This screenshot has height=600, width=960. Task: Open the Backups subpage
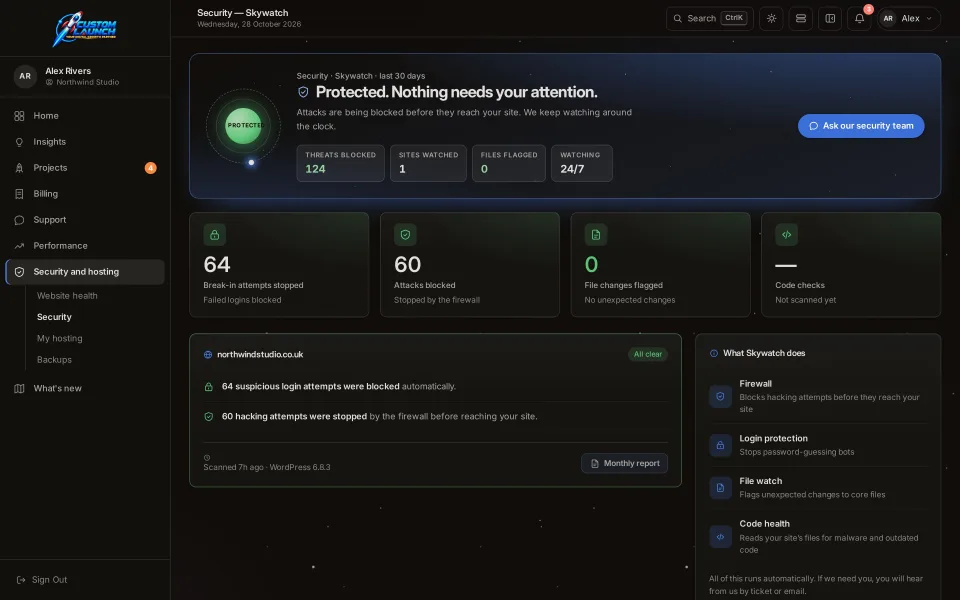(54, 360)
